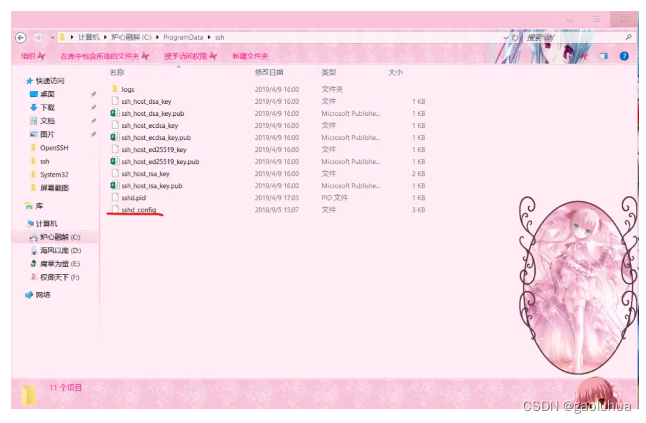Click 新建文件夹 button
Screen dimensions: 646x423
tap(250, 56)
